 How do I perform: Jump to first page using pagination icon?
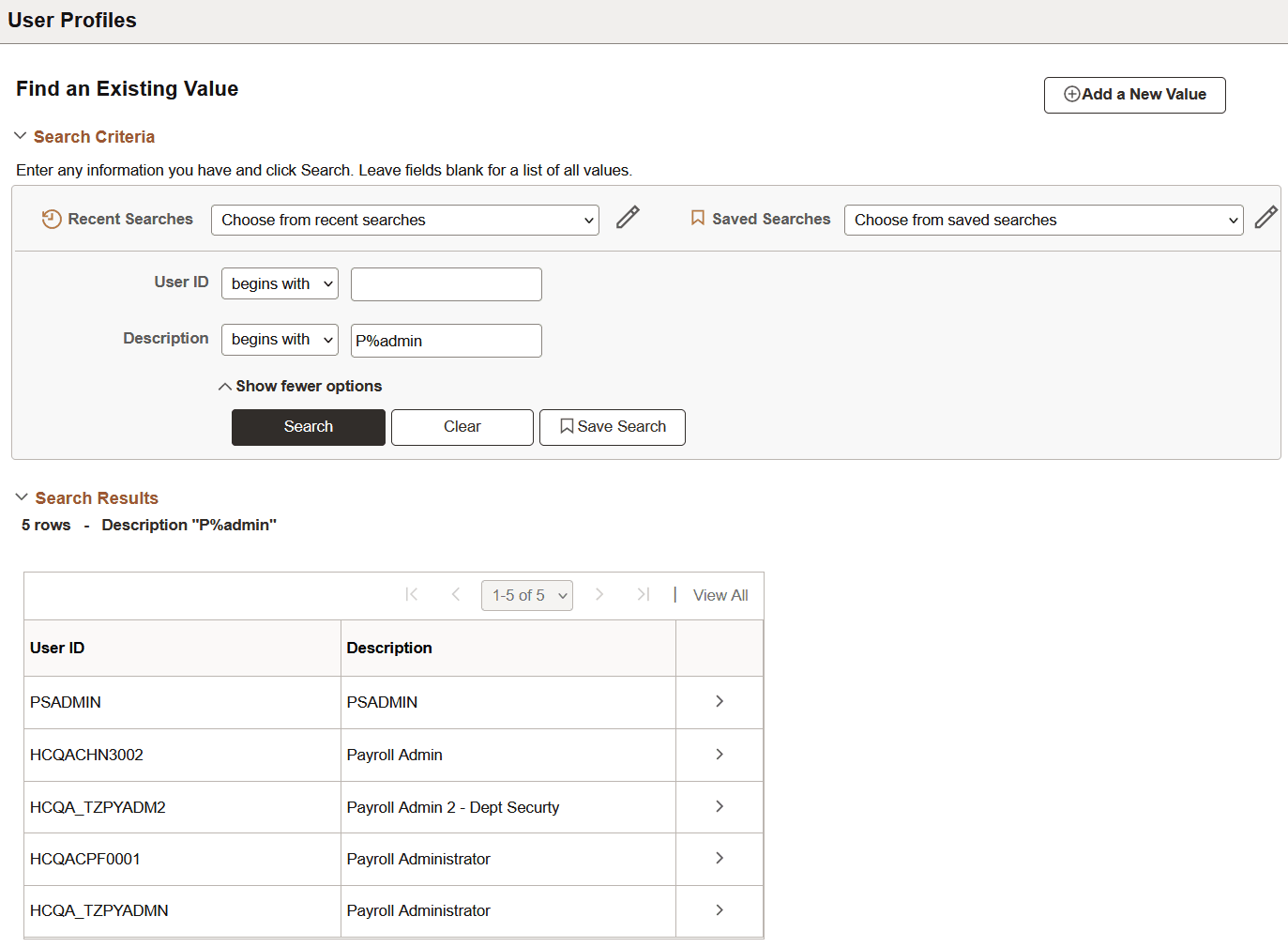point(411,594)
